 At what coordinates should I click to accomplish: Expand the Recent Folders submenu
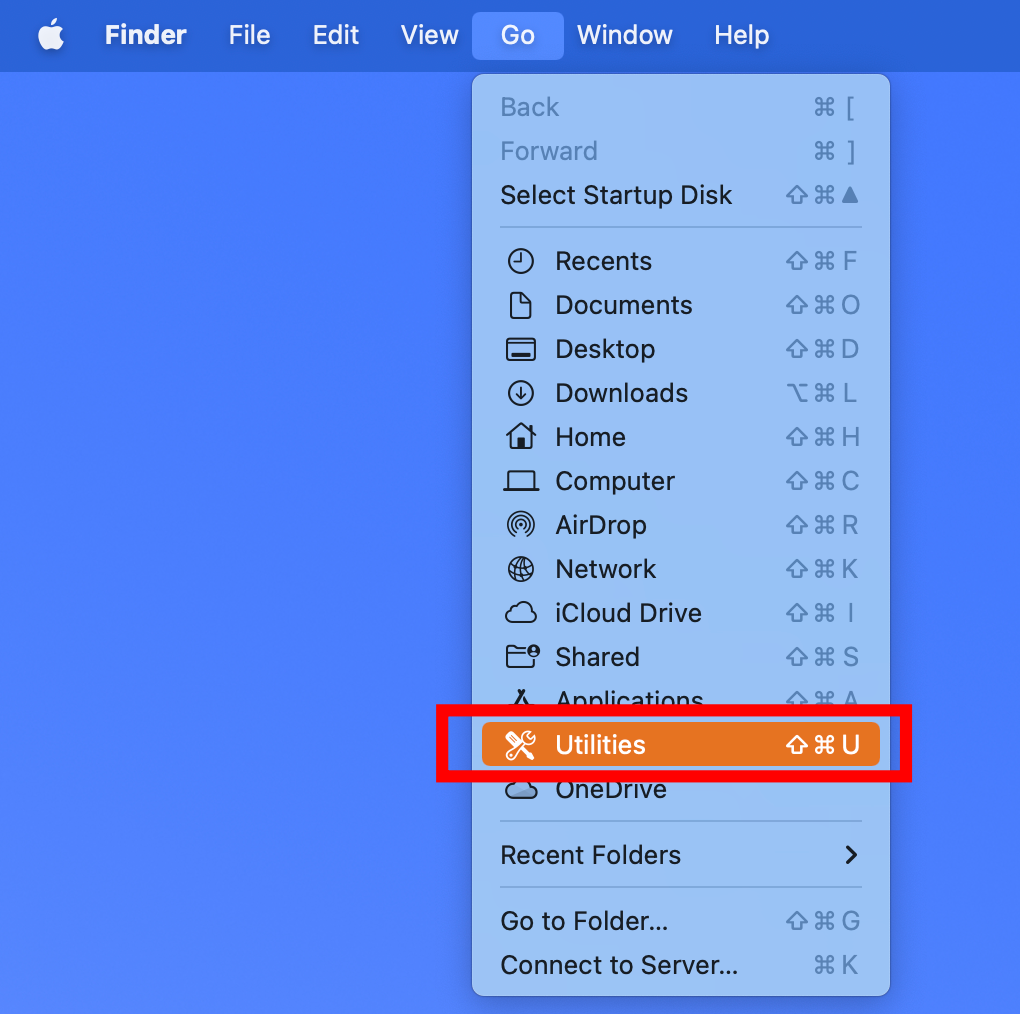click(590, 855)
